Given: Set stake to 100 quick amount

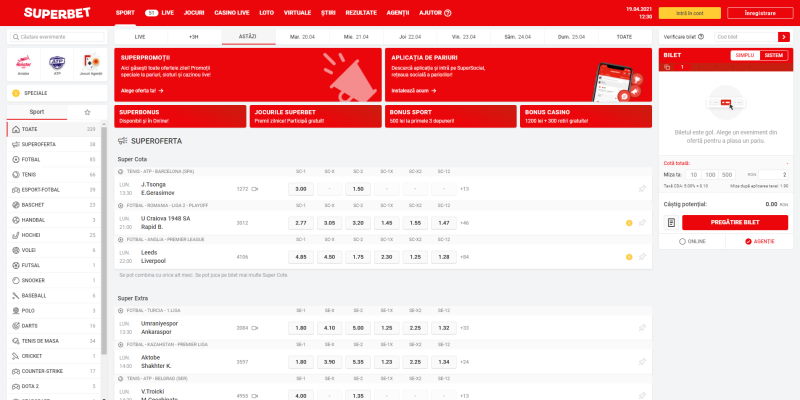Looking at the screenshot, I should [710, 174].
